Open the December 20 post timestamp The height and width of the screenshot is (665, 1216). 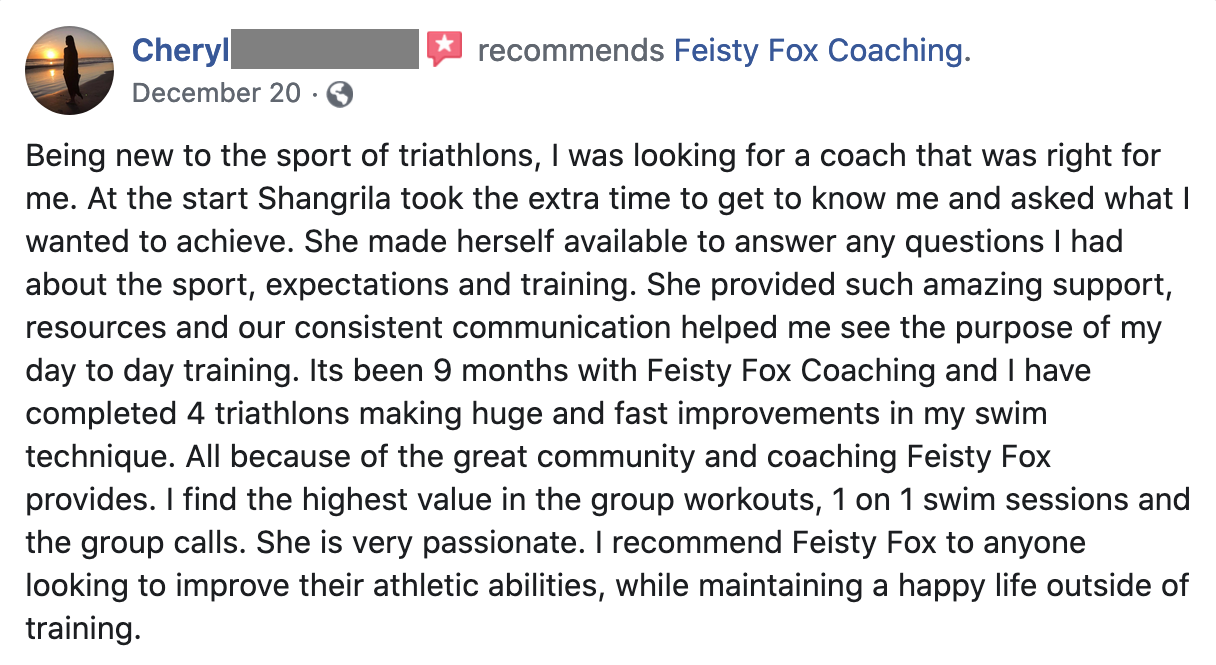point(216,93)
